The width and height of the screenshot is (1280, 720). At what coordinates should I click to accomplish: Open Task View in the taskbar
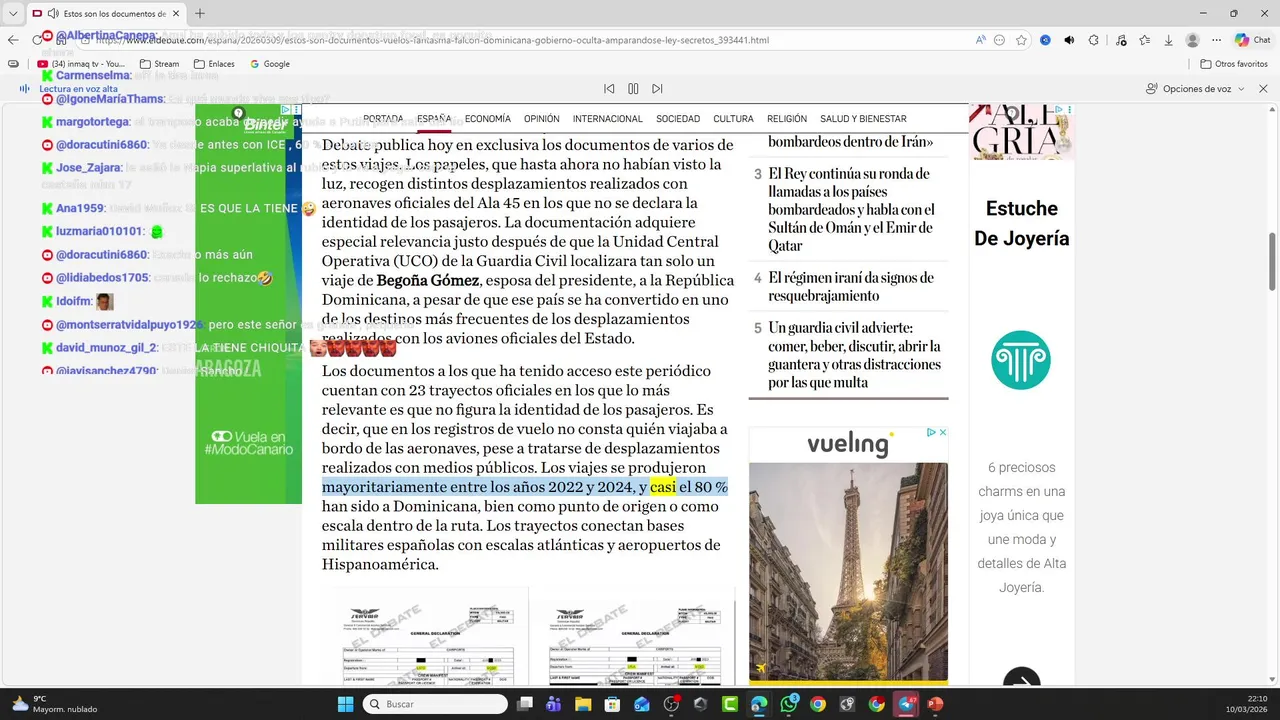tap(525, 704)
